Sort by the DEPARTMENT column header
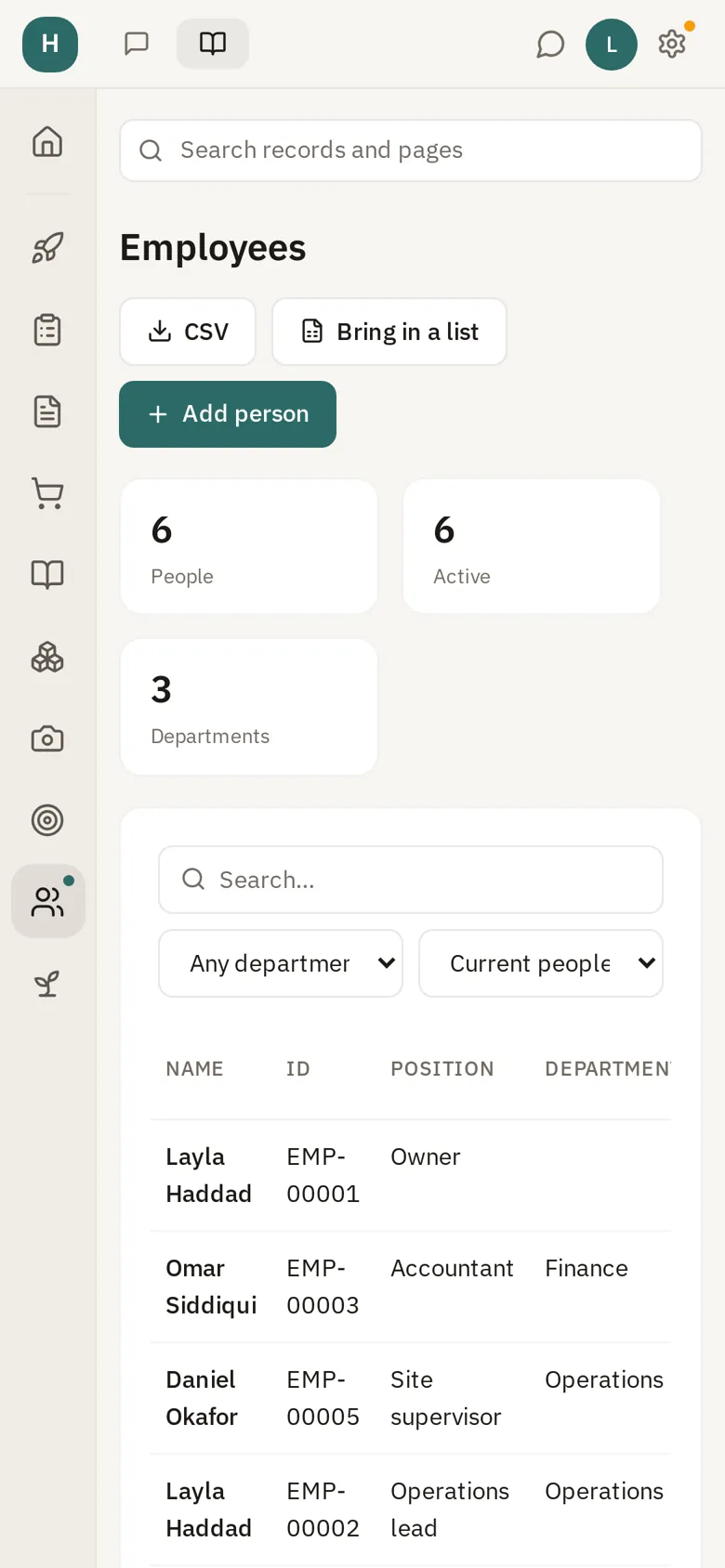 (x=608, y=1069)
